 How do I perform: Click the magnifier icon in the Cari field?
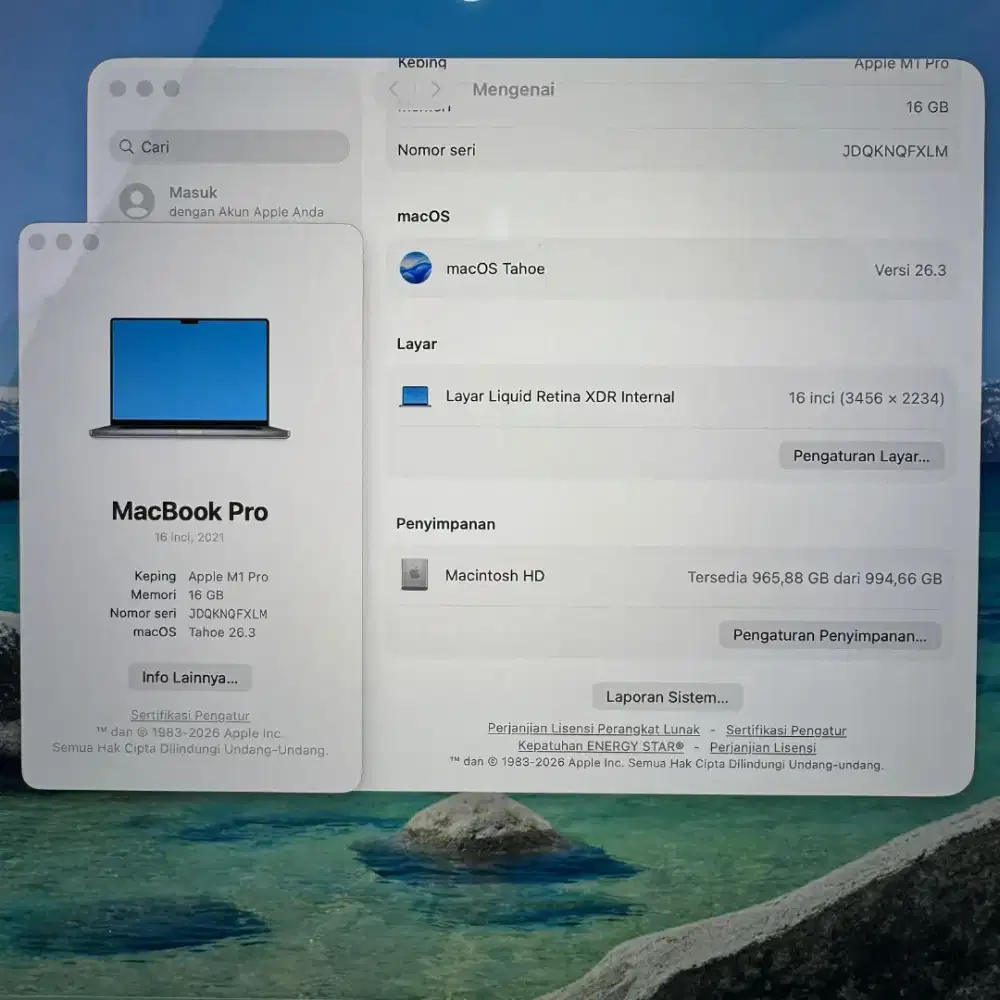coord(126,146)
